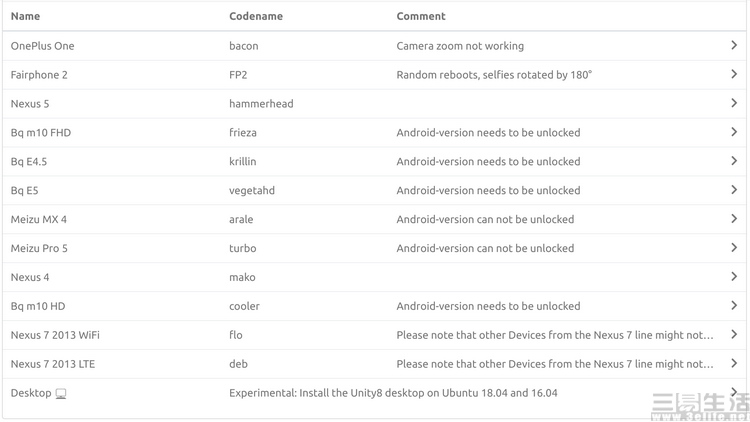Open Meizu MX 4 arale arrow

pyautogui.click(x=734, y=219)
